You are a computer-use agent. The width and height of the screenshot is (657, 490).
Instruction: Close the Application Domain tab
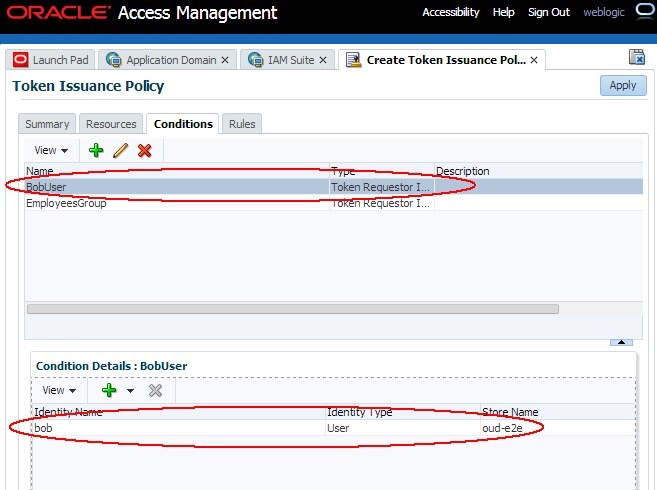coord(225,60)
